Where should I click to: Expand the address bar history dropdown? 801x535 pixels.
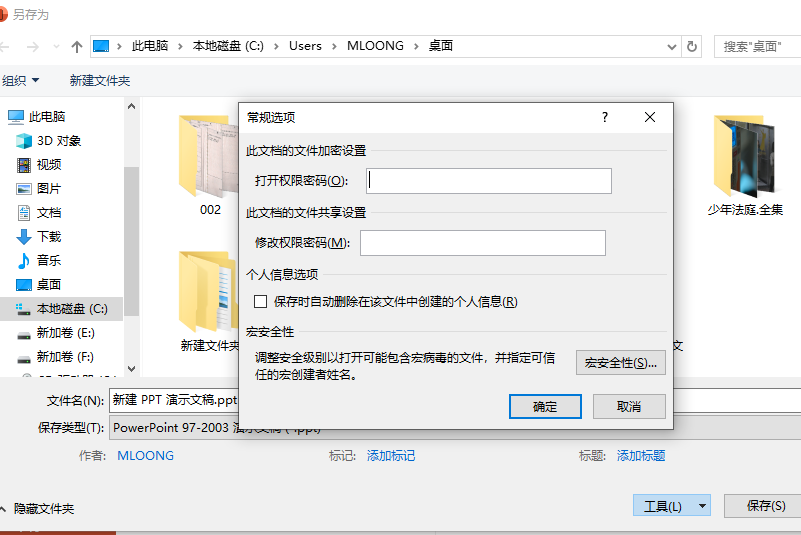click(x=672, y=47)
